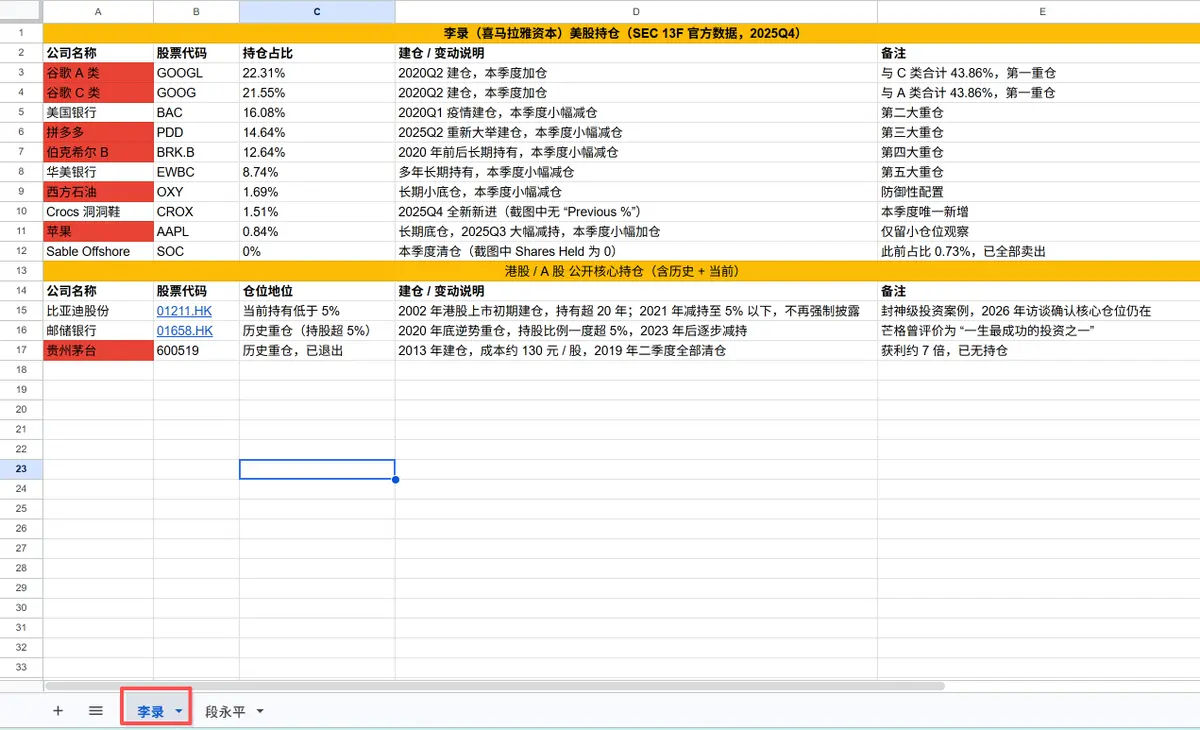Click cell 防御性配置
This screenshot has height=730, width=1200.
click(x=1038, y=192)
